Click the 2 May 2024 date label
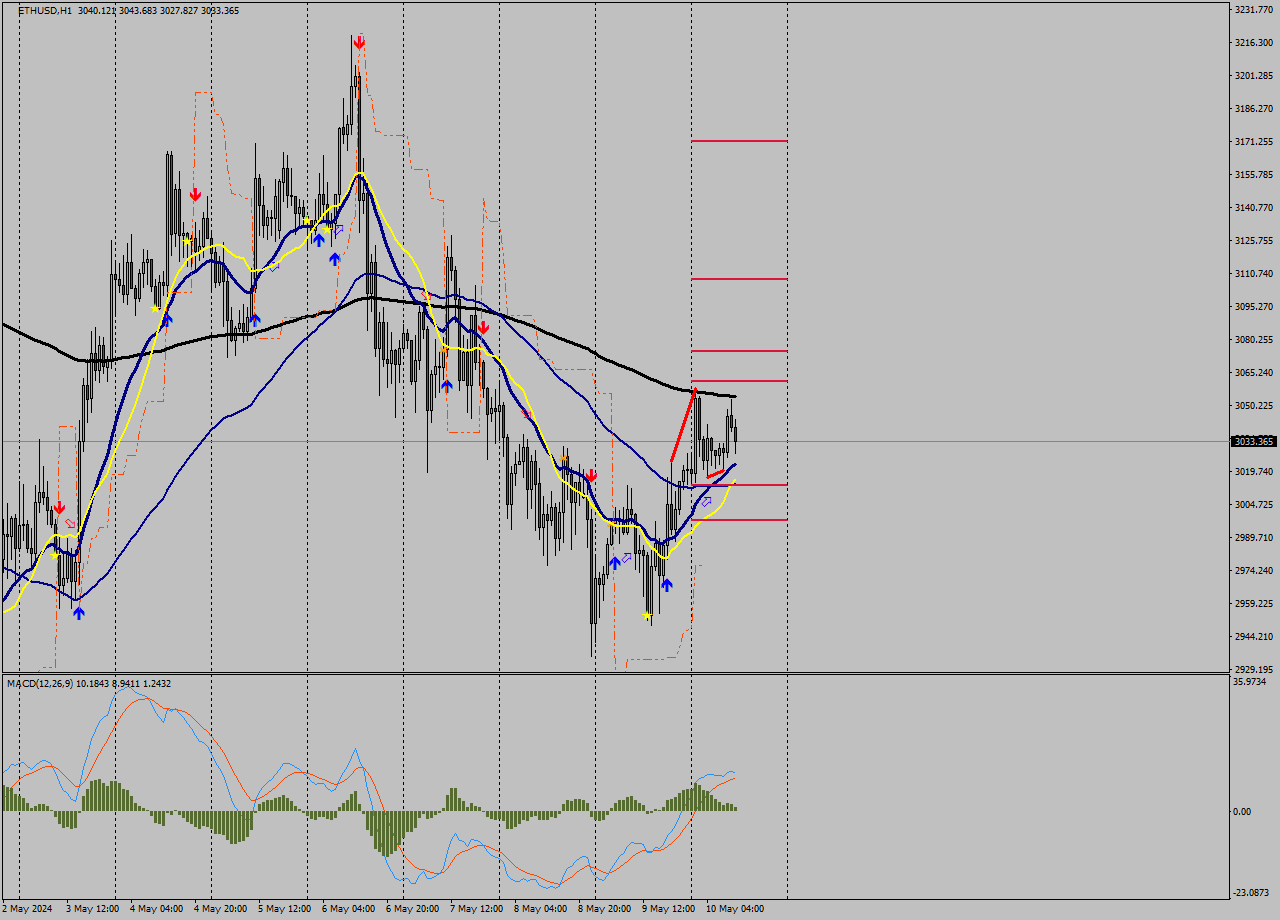The width and height of the screenshot is (1280, 920). (x=27, y=909)
